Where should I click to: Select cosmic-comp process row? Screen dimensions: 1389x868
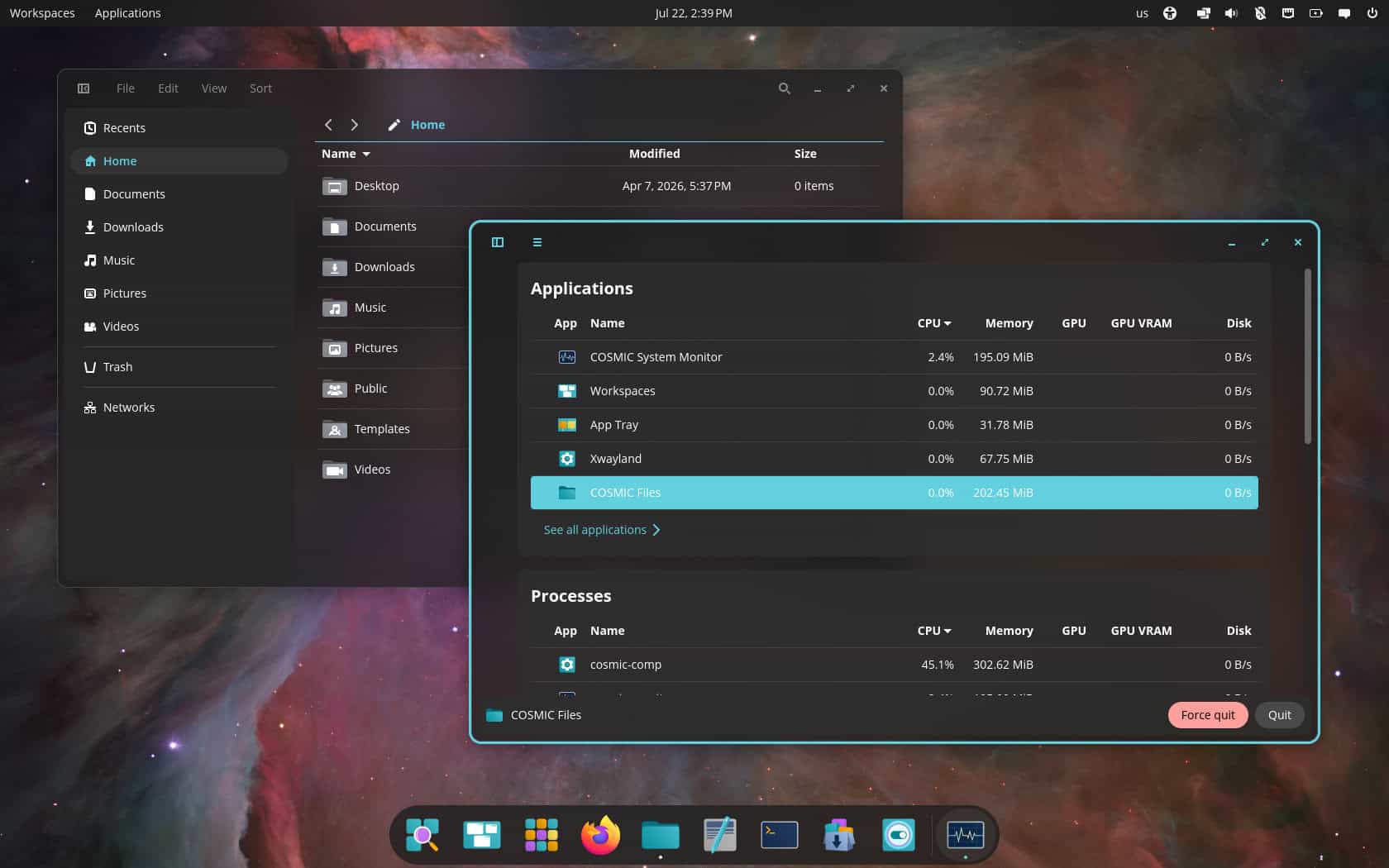pyautogui.click(x=895, y=665)
